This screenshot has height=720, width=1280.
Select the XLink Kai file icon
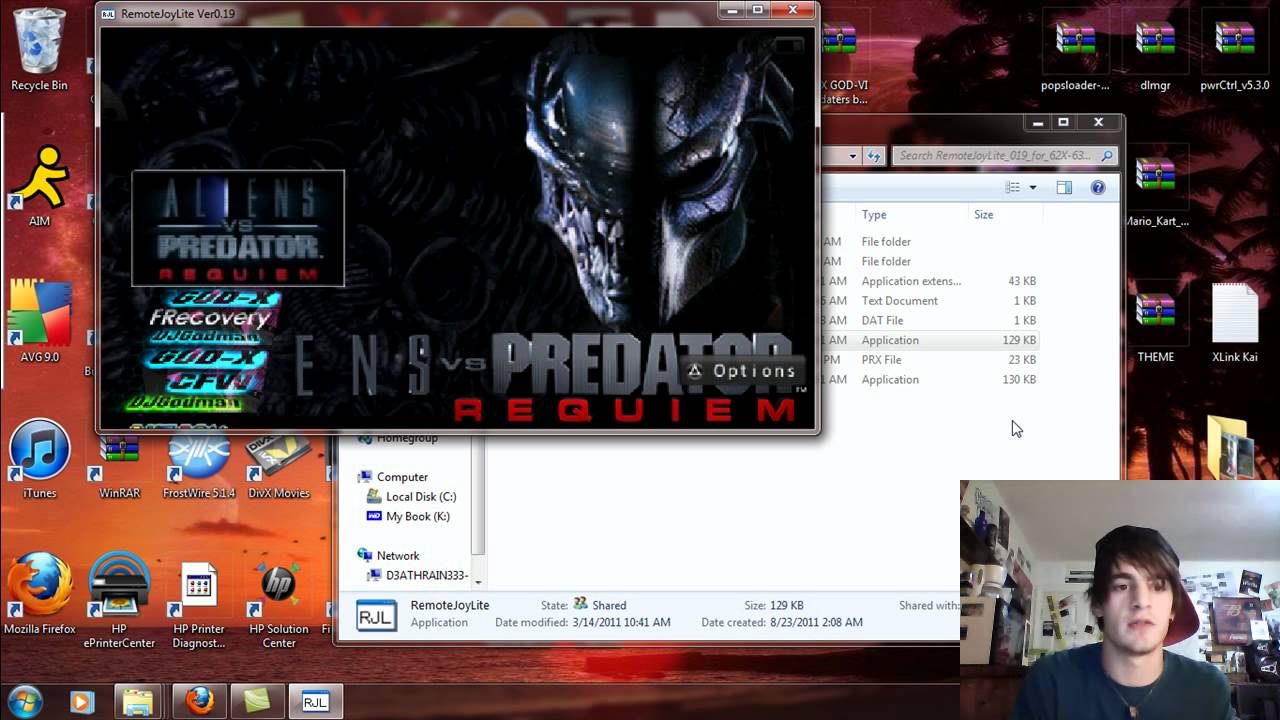pos(1235,322)
